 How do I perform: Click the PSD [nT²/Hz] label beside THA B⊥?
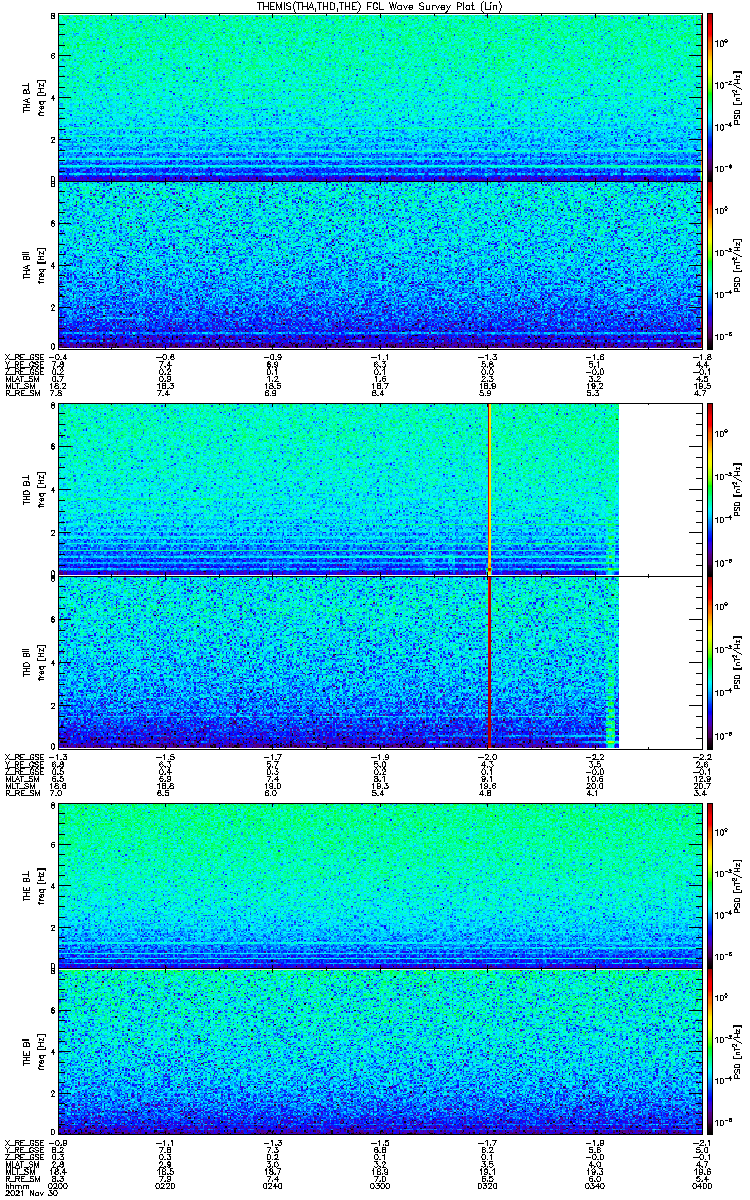(x=738, y=97)
